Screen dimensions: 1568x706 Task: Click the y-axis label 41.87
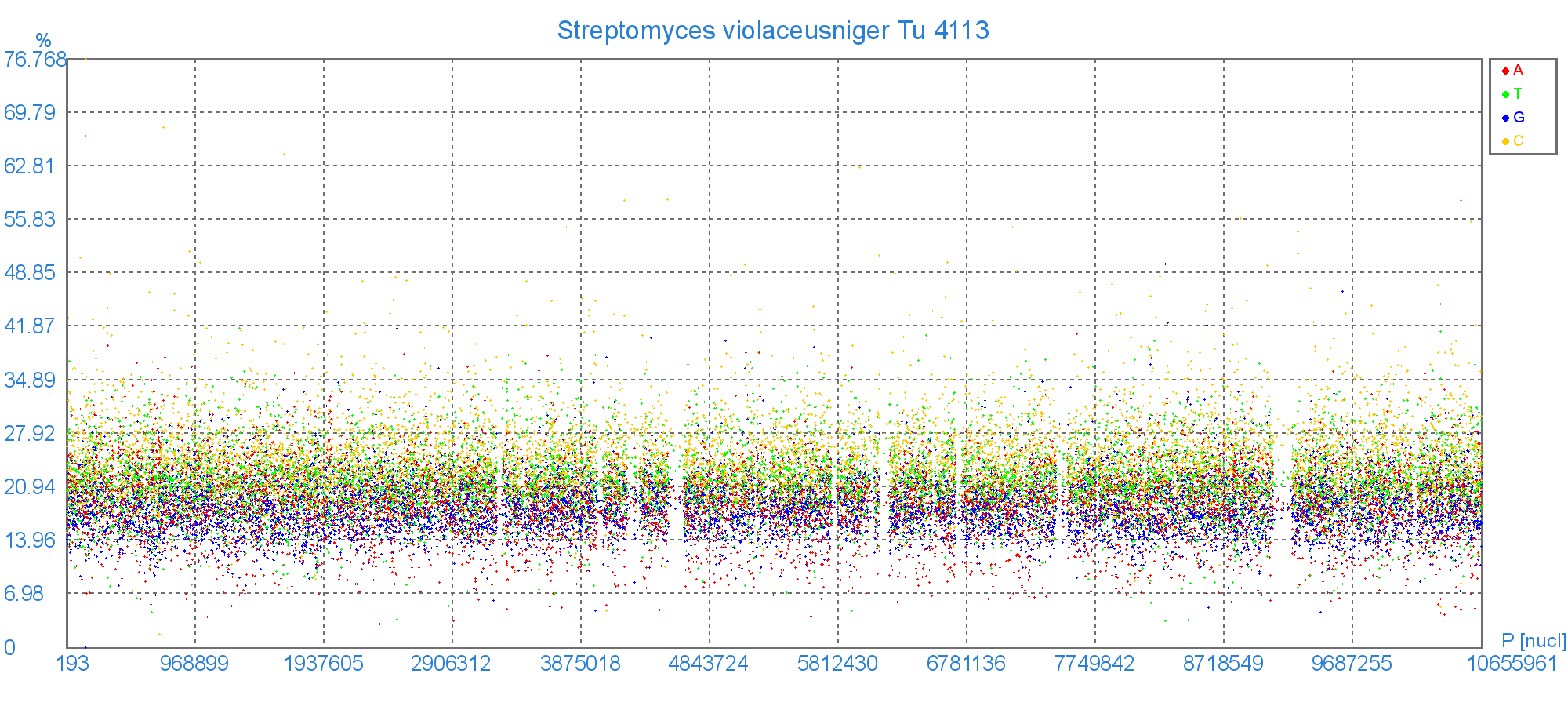point(30,326)
